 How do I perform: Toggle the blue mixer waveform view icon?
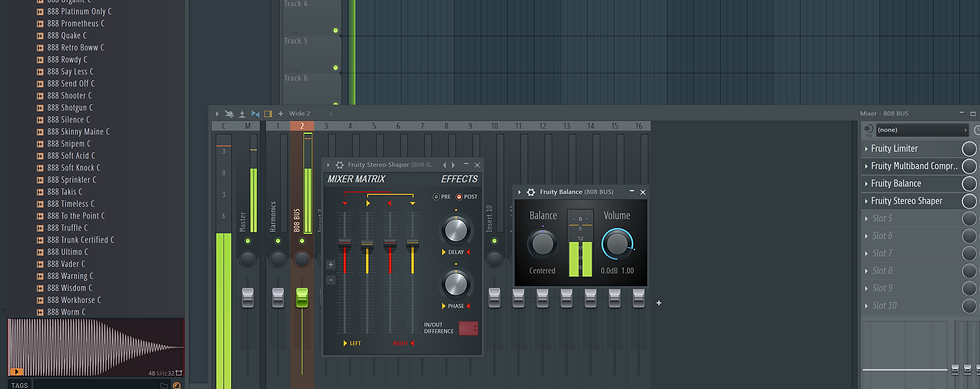(255, 114)
